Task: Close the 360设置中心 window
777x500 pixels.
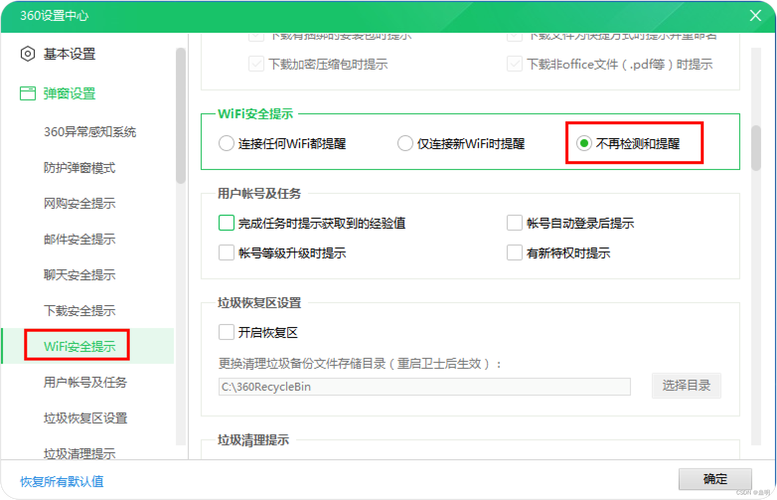Action: [x=755, y=16]
